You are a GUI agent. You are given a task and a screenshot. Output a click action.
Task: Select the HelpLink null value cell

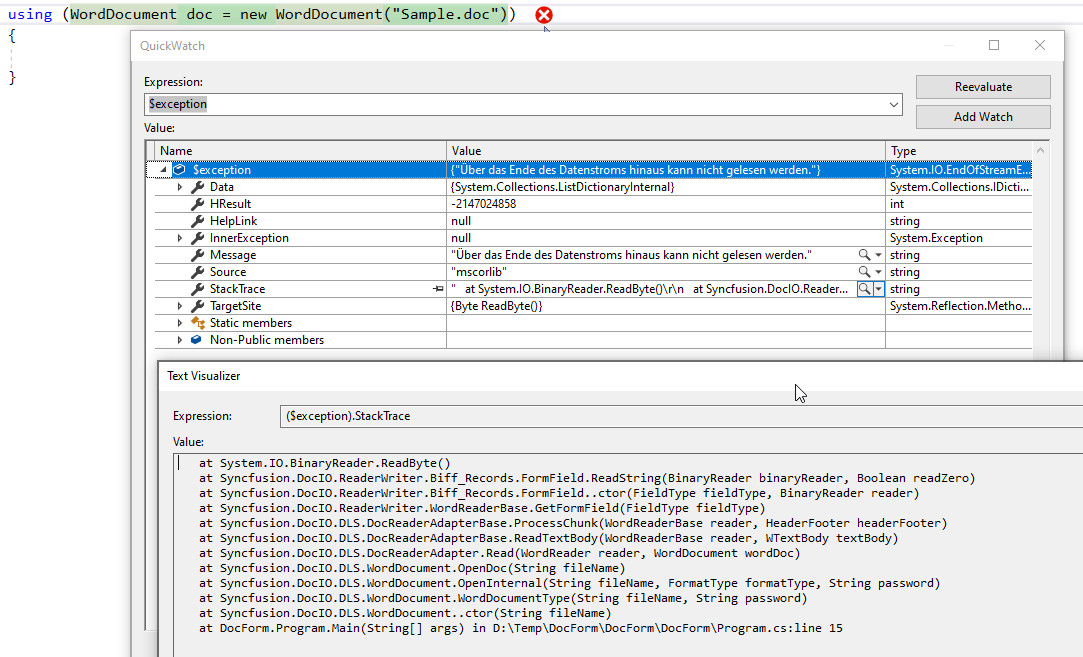(x=666, y=221)
